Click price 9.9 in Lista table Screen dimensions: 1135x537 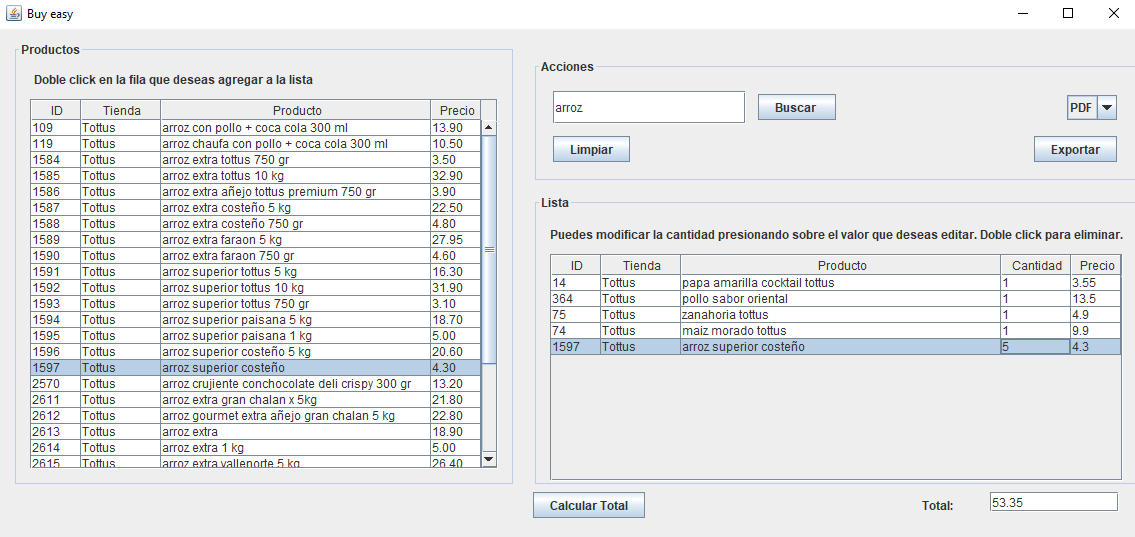[x=1096, y=330]
